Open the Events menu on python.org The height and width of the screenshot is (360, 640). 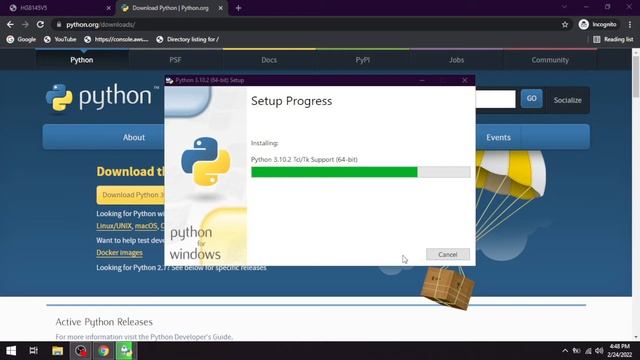point(498,137)
